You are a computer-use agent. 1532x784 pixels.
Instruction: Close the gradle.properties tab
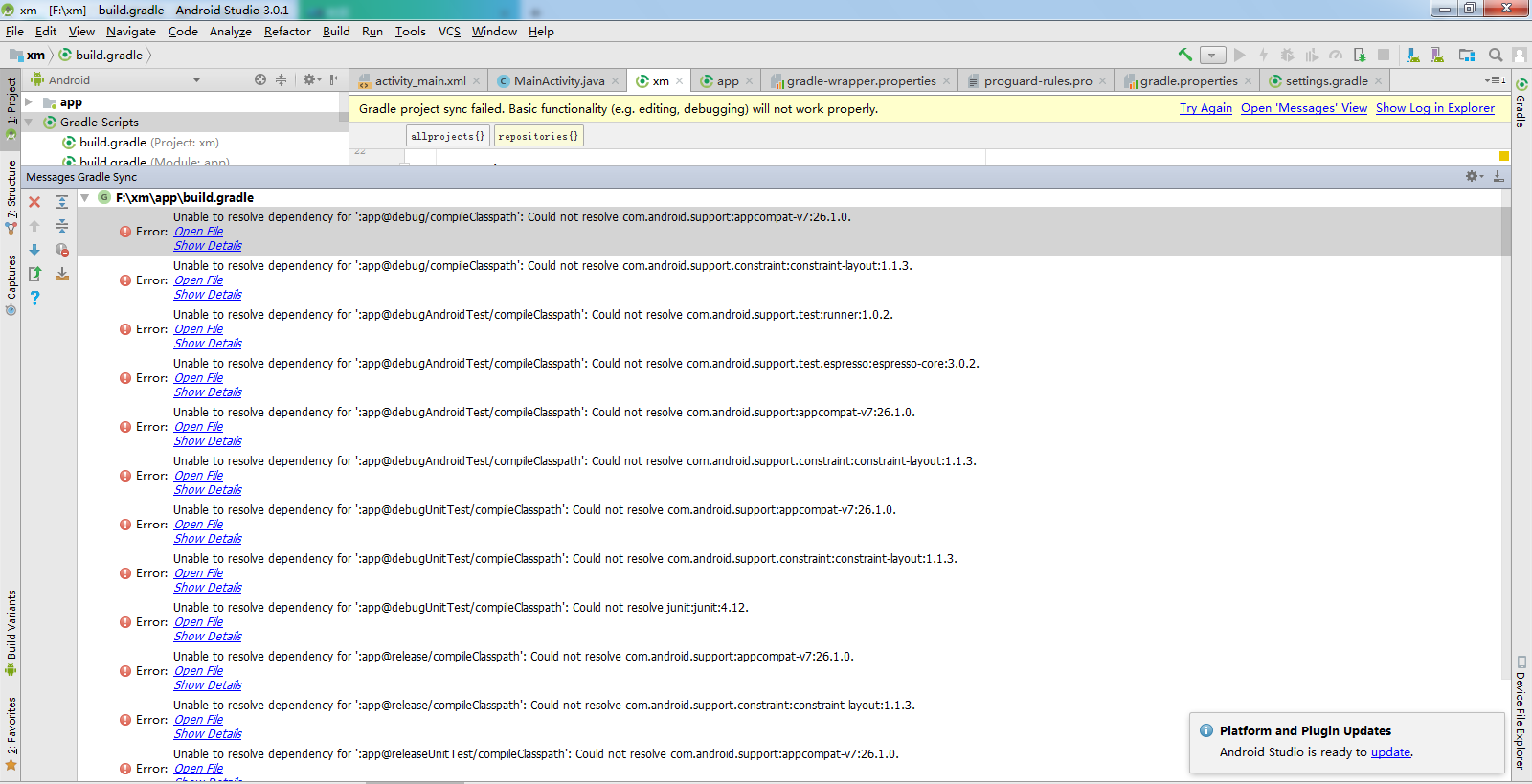[1248, 80]
